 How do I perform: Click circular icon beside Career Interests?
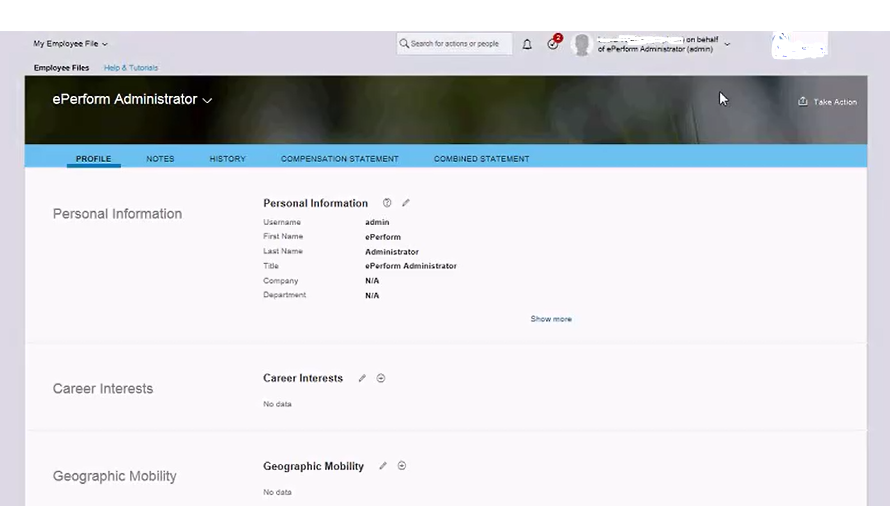click(x=381, y=378)
